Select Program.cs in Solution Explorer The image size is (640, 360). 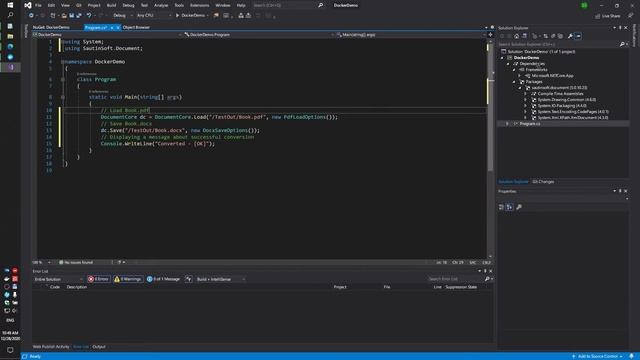coord(529,124)
